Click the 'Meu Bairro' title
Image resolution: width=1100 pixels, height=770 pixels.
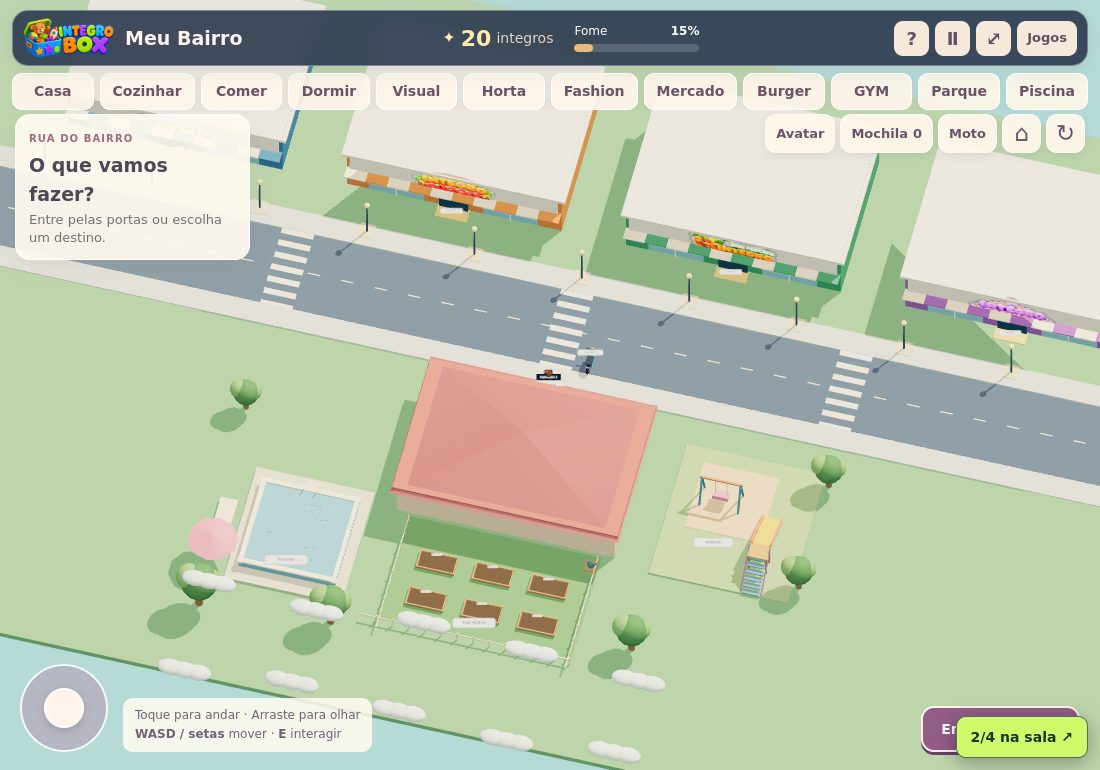click(x=184, y=38)
